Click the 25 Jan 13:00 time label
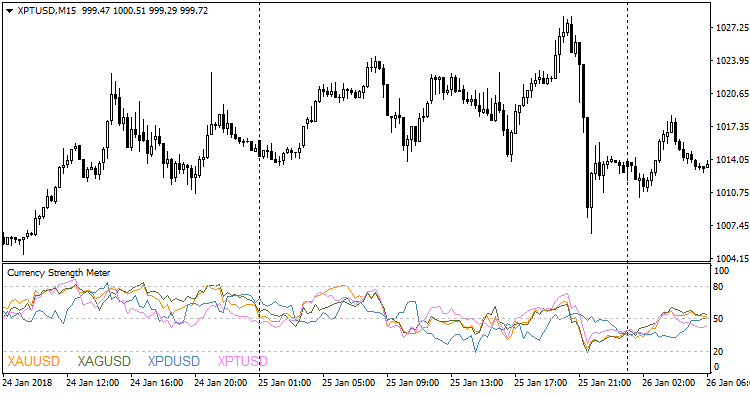The image size is (750, 394). [x=477, y=383]
